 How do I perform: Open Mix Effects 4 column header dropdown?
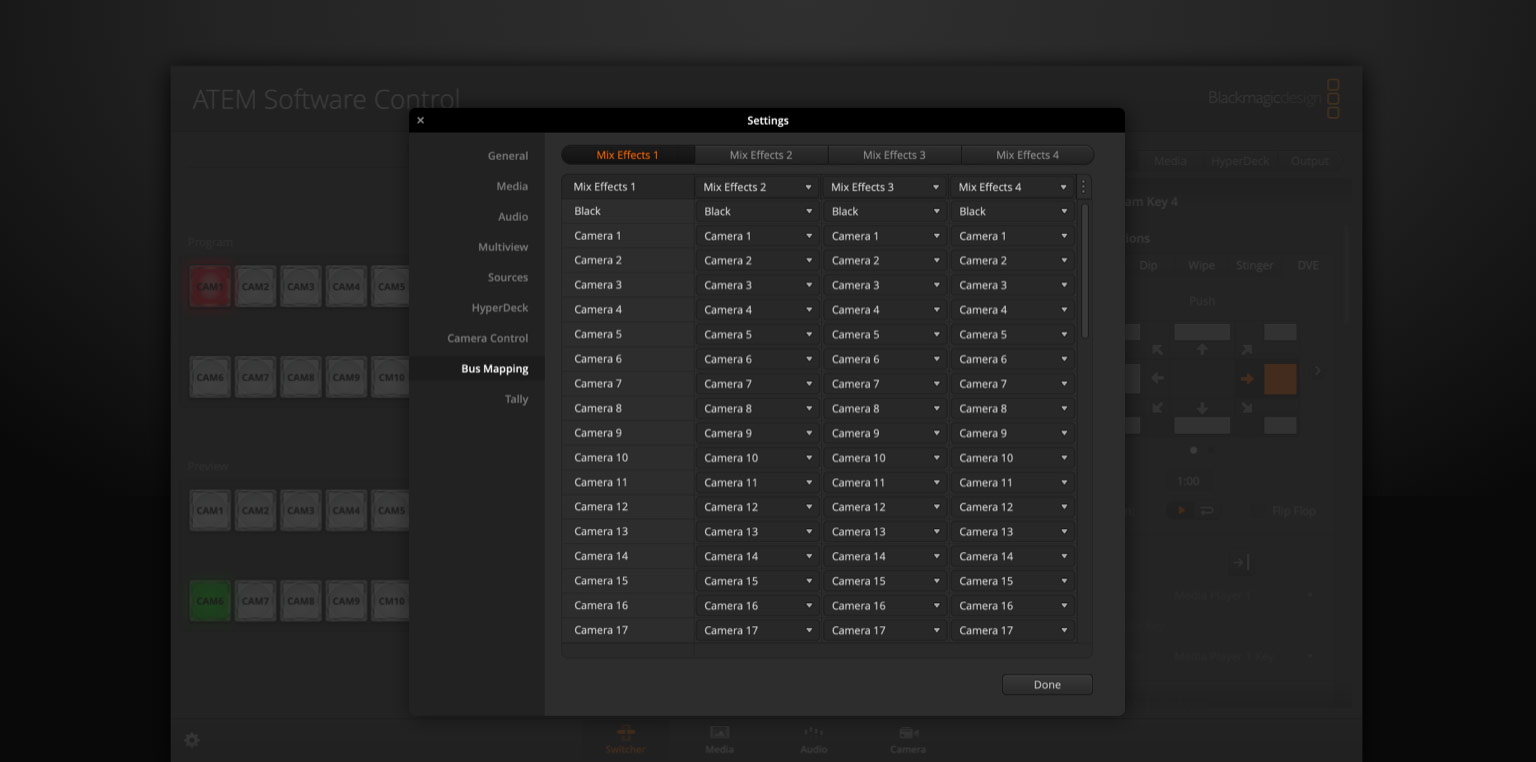(1013, 187)
